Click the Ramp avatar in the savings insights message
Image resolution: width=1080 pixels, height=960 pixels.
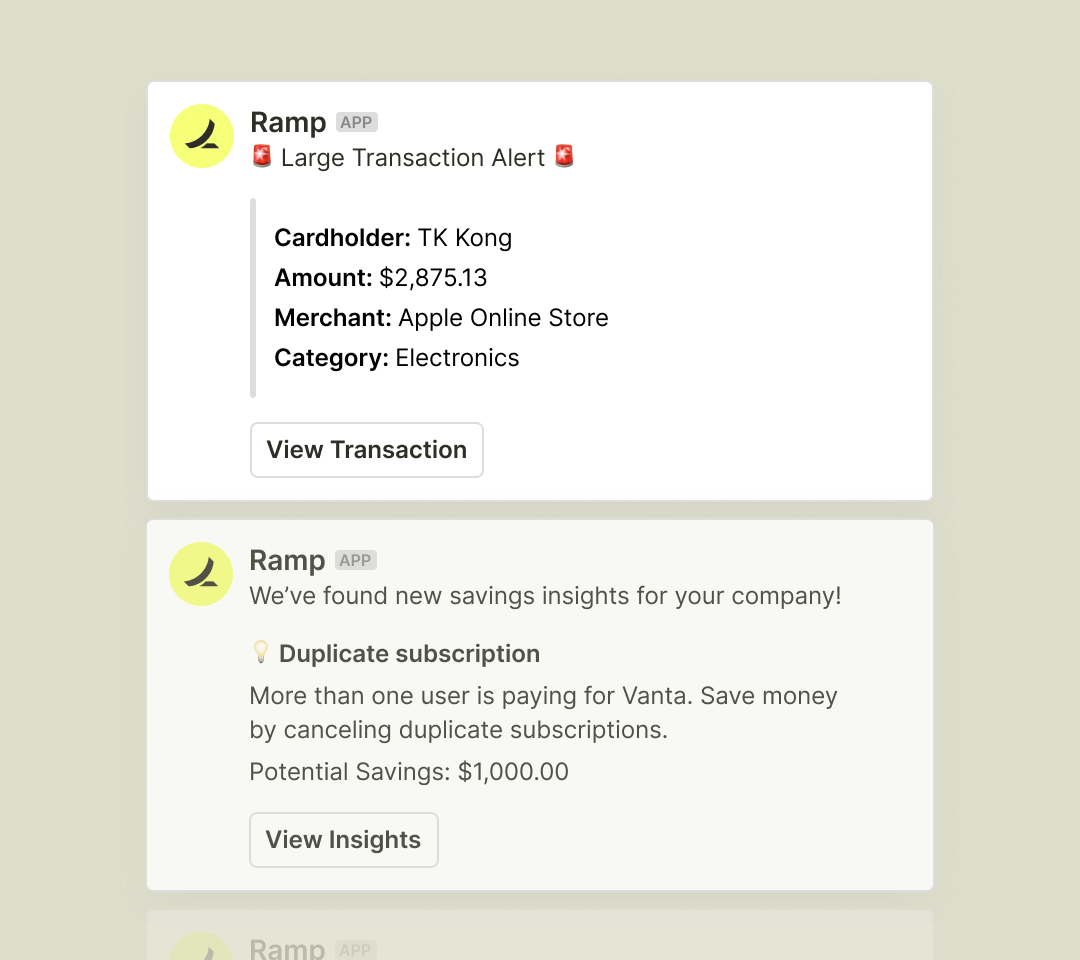[201, 574]
